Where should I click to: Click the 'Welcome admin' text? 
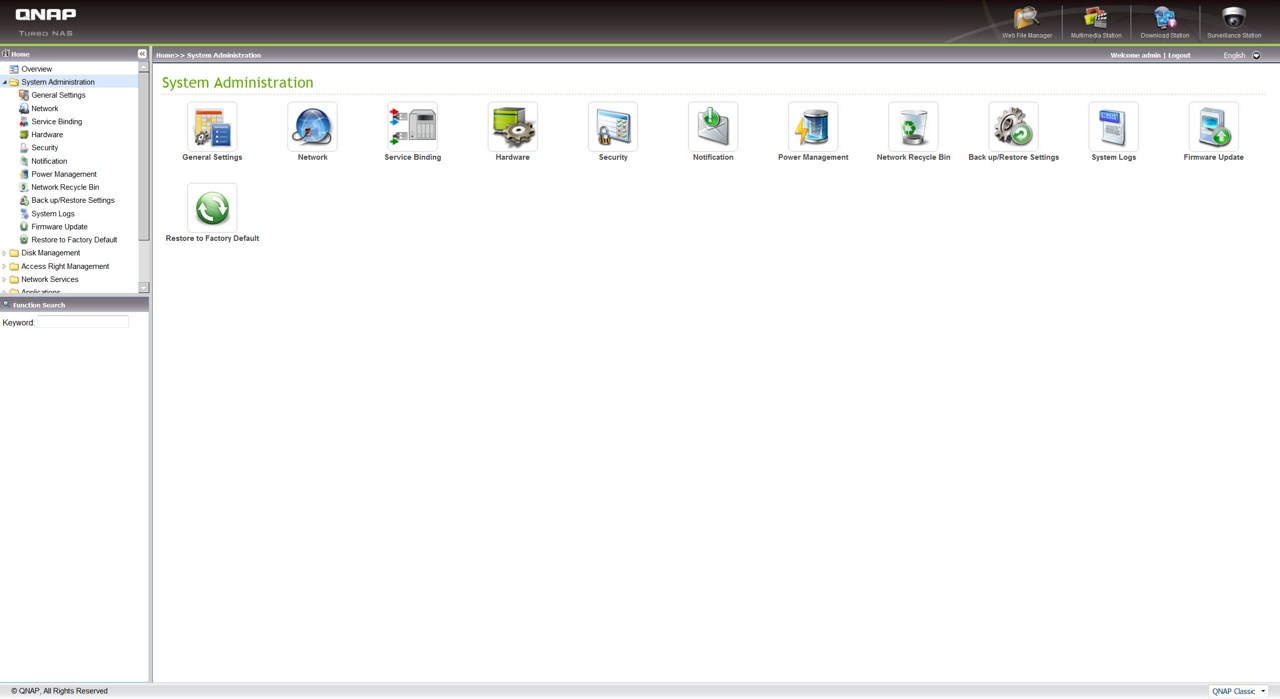tap(1135, 55)
